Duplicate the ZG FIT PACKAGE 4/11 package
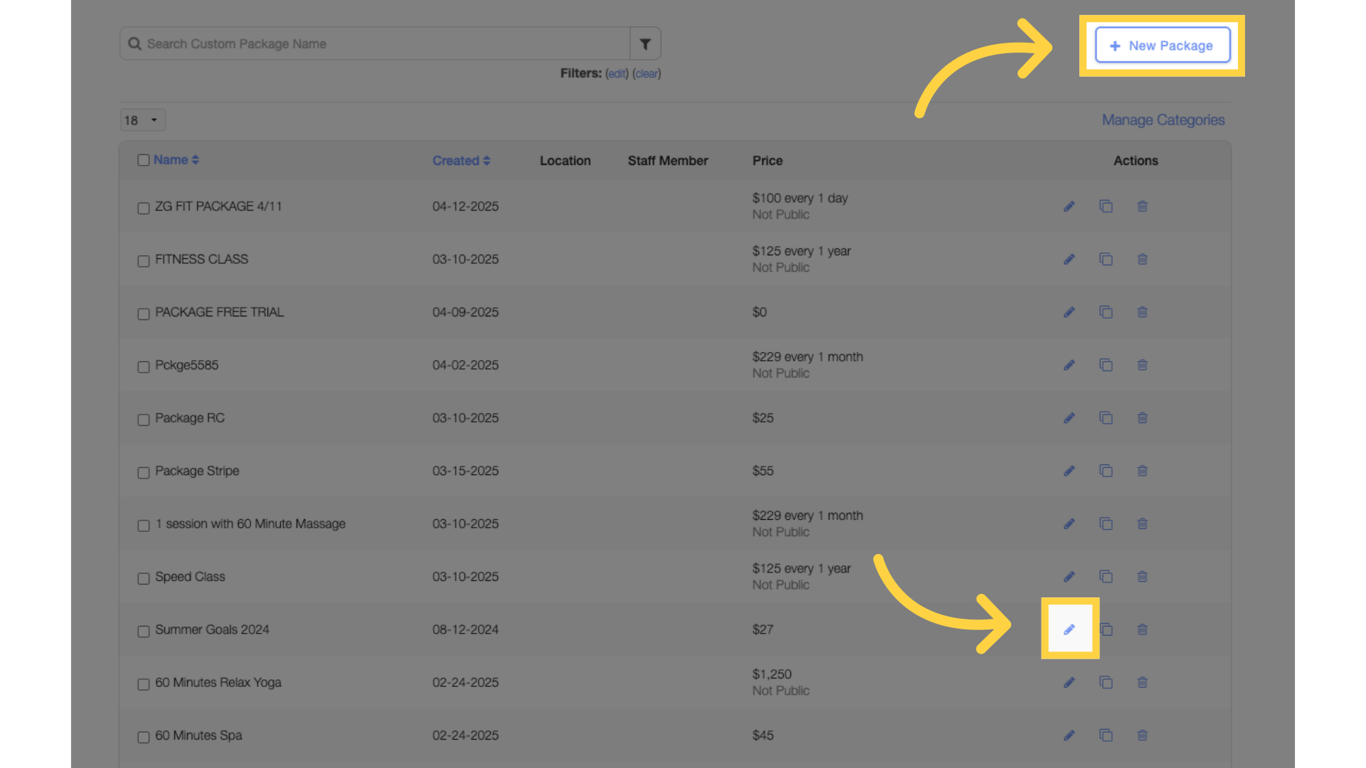This screenshot has width=1366, height=768. [x=1106, y=207]
